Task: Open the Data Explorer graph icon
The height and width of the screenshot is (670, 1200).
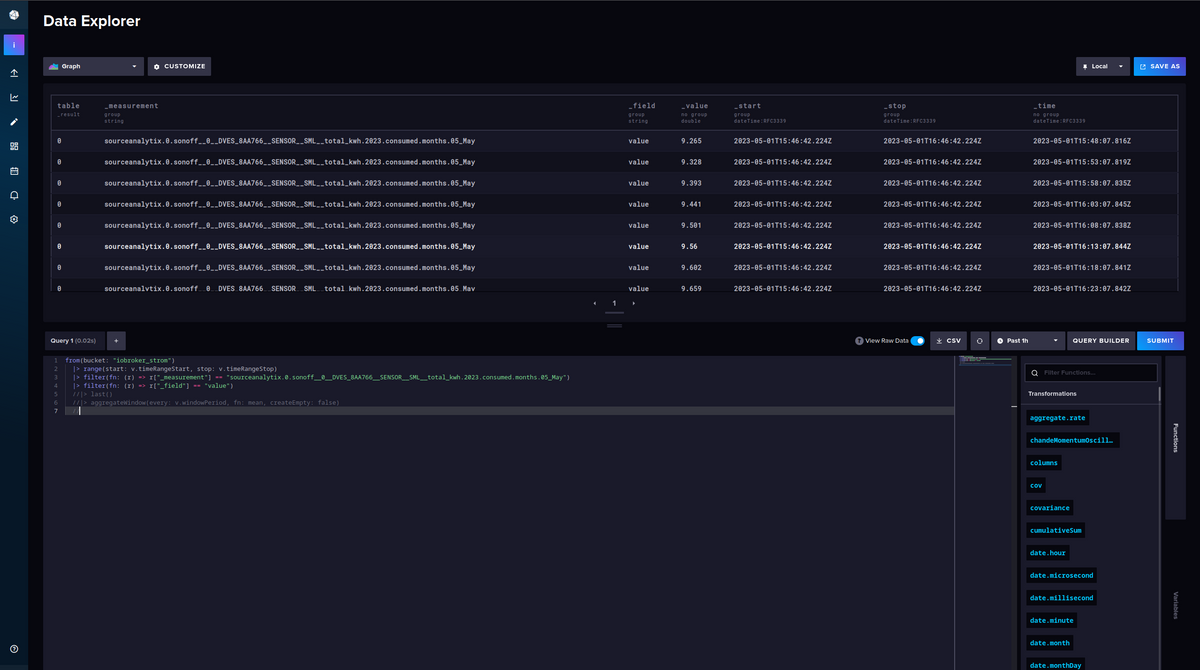Action: (x=14, y=97)
